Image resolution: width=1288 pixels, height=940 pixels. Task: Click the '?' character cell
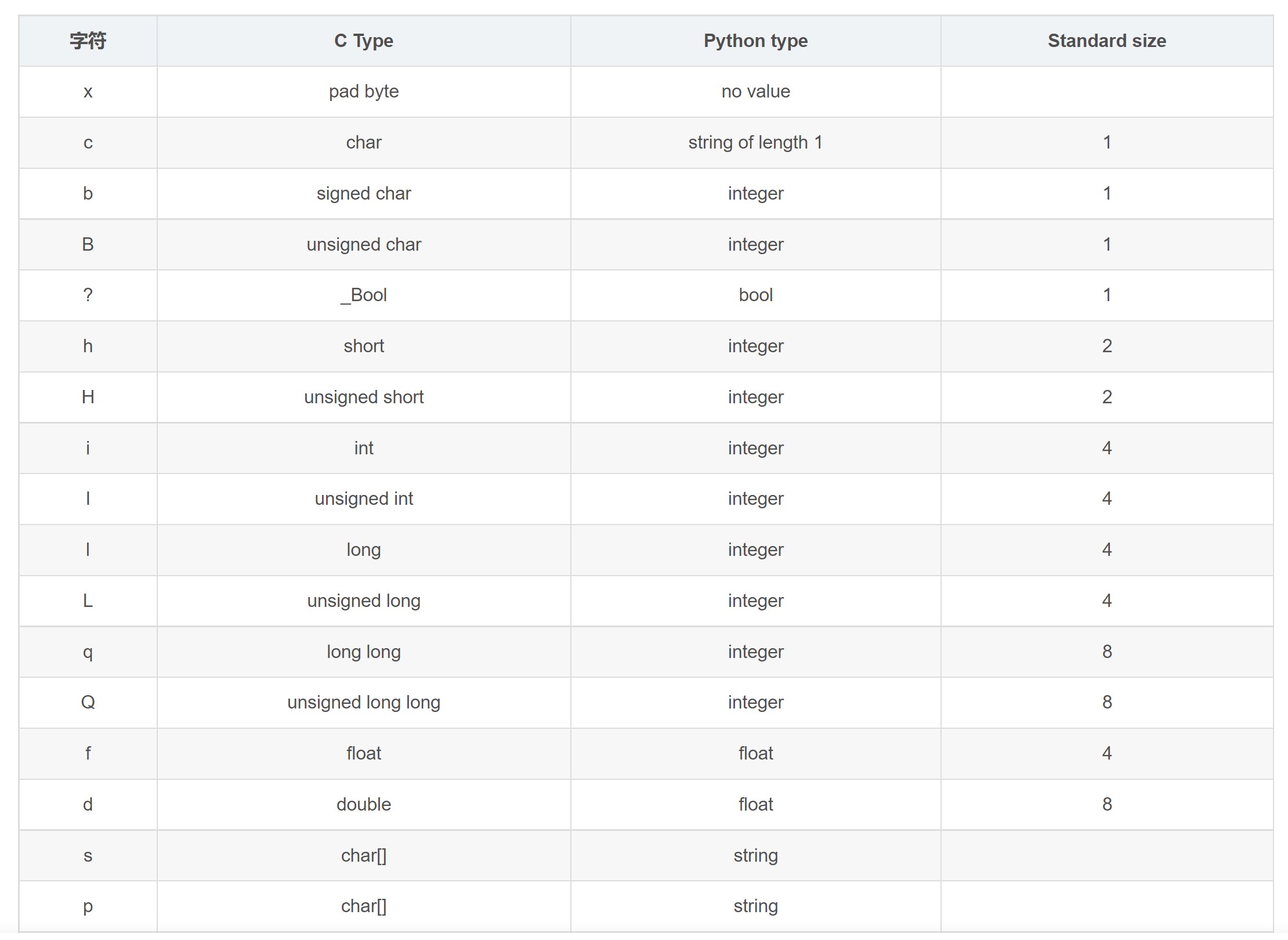click(88, 295)
